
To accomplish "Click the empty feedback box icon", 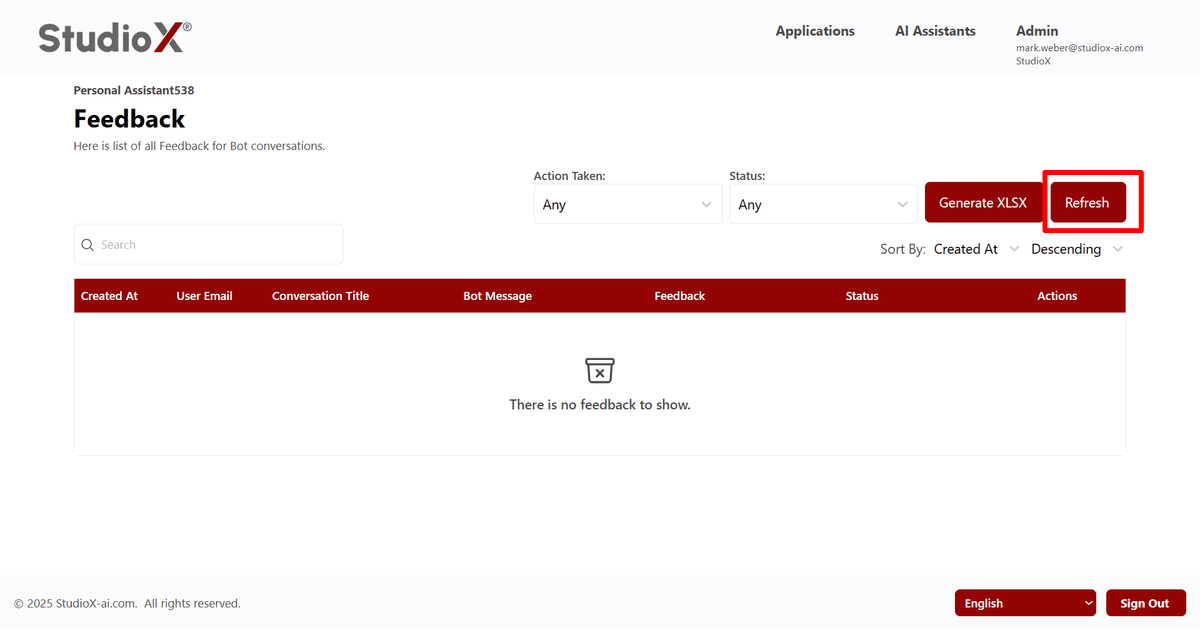I will 599,370.
